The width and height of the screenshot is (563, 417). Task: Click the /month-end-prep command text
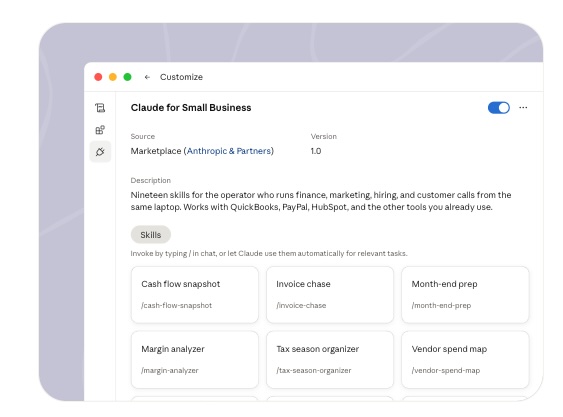pyautogui.click(x=441, y=305)
